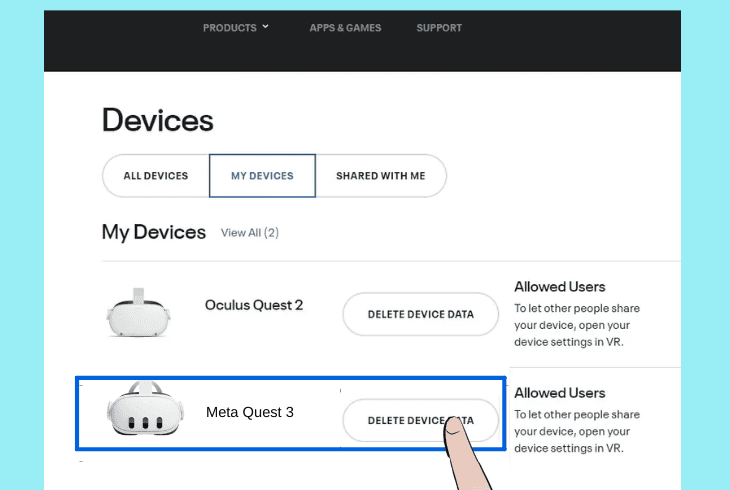
Task: Delete device data for Meta Quest 3
Action: pyautogui.click(x=420, y=420)
